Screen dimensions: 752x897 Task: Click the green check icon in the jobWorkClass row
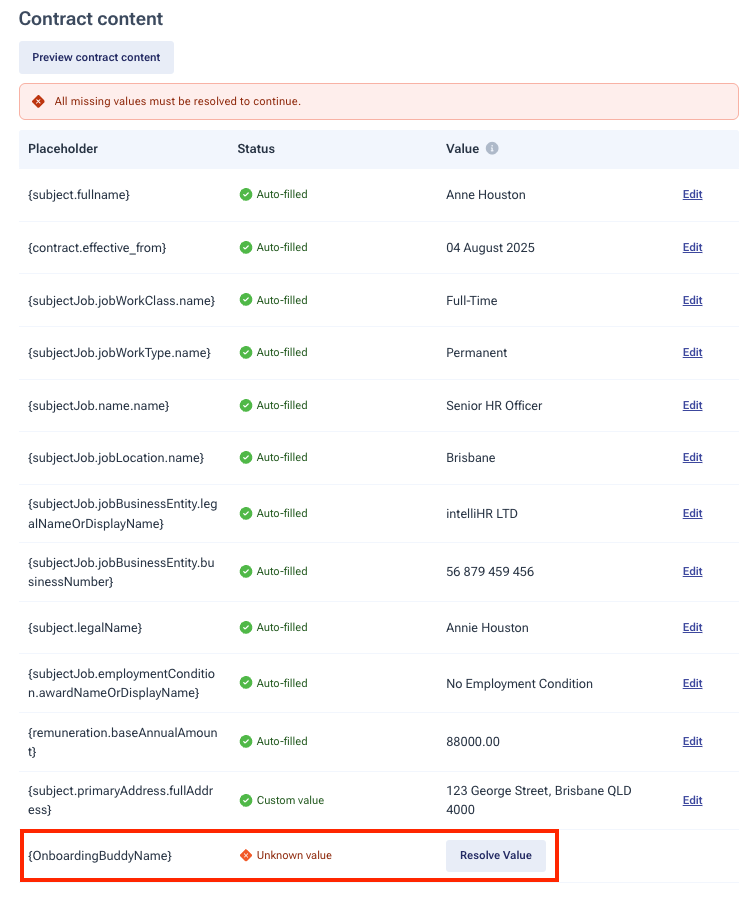(246, 300)
